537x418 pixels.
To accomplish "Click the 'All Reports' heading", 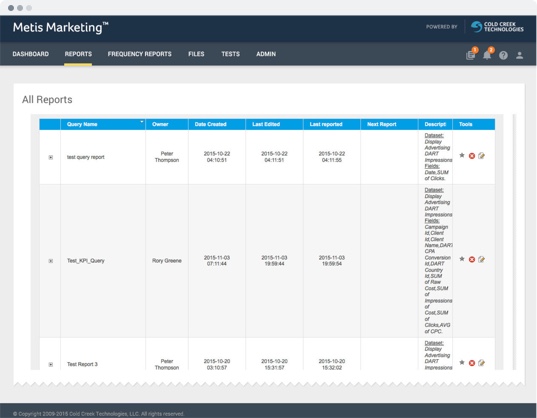I will point(47,100).
